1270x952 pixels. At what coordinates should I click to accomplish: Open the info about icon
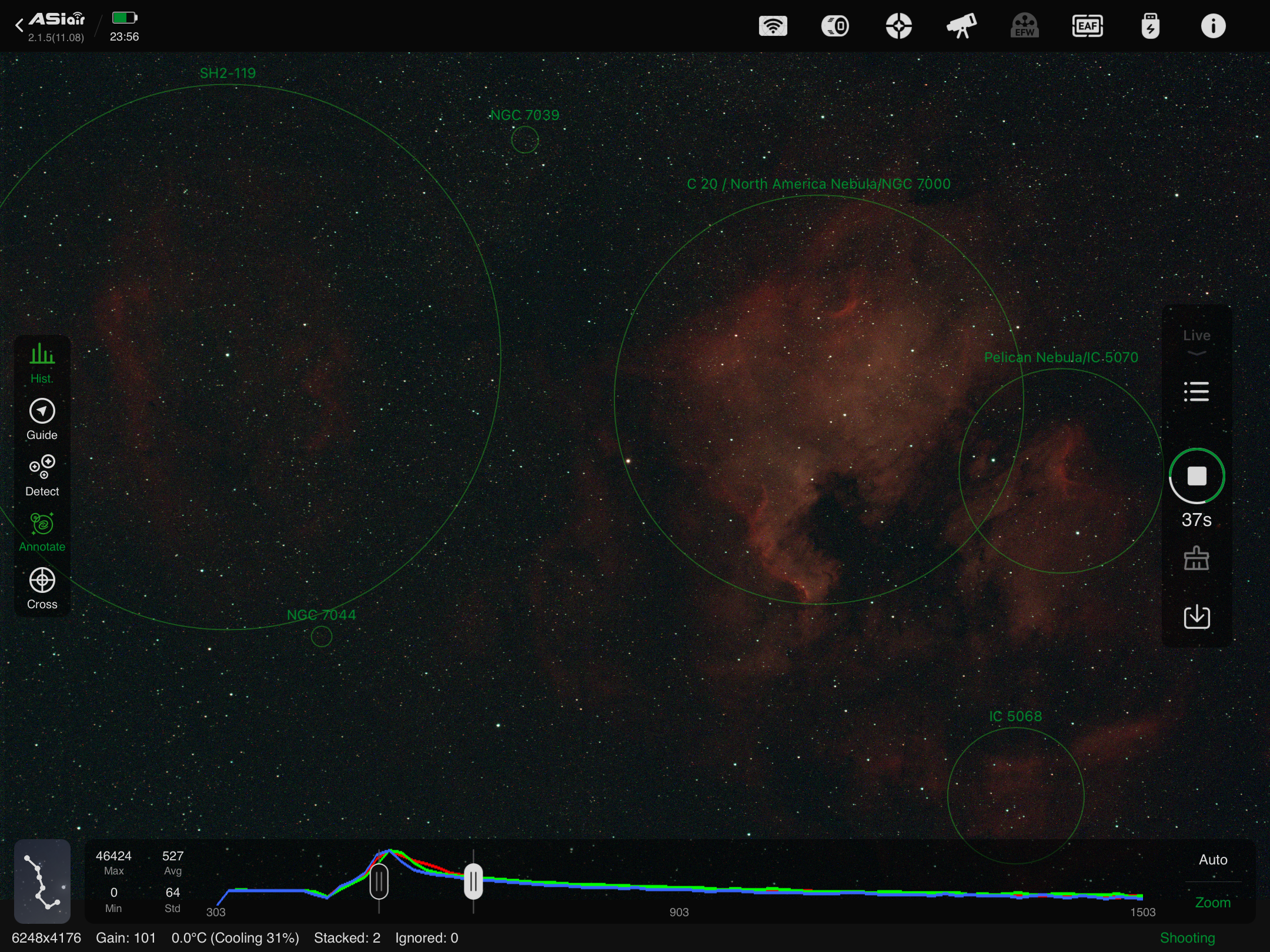tap(1213, 26)
